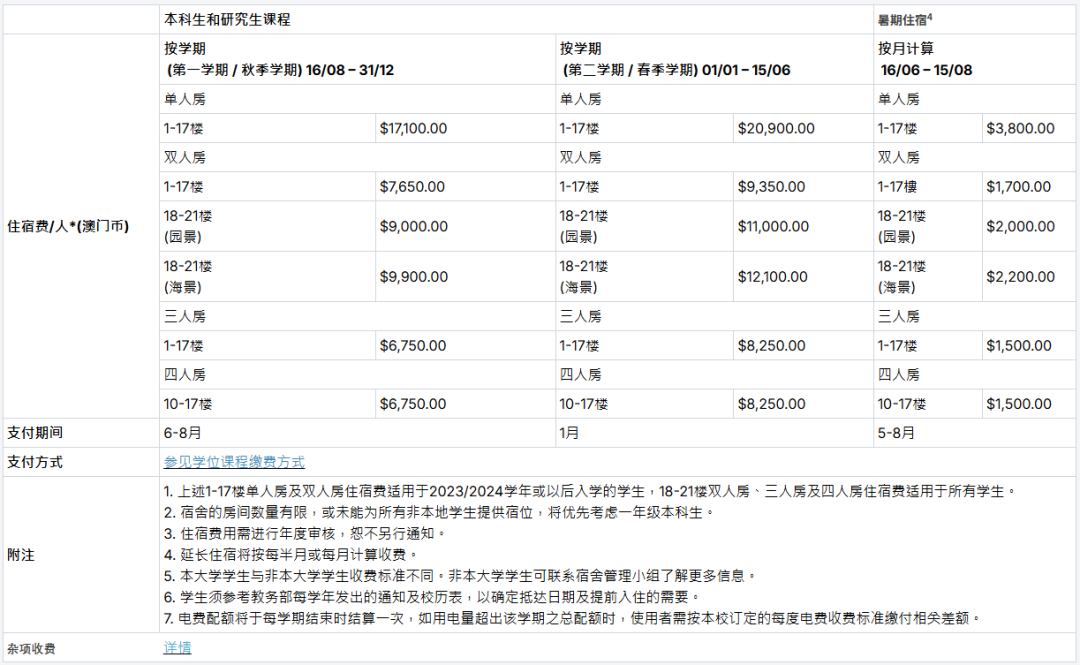Image resolution: width=1080 pixels, height=665 pixels.
Task: Click the $17,100.00 single room fee
Action: click(x=413, y=128)
